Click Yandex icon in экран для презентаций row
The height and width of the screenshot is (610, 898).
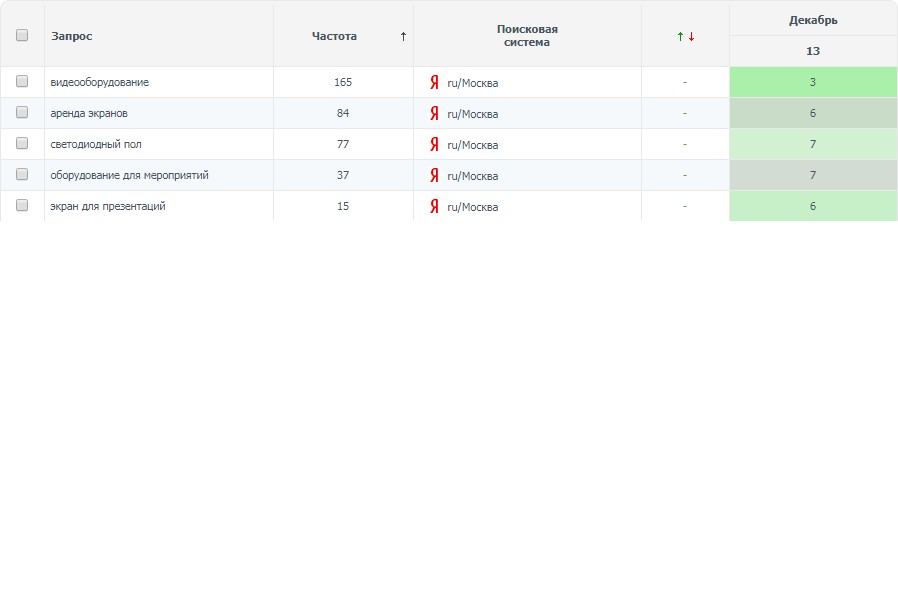coord(434,206)
